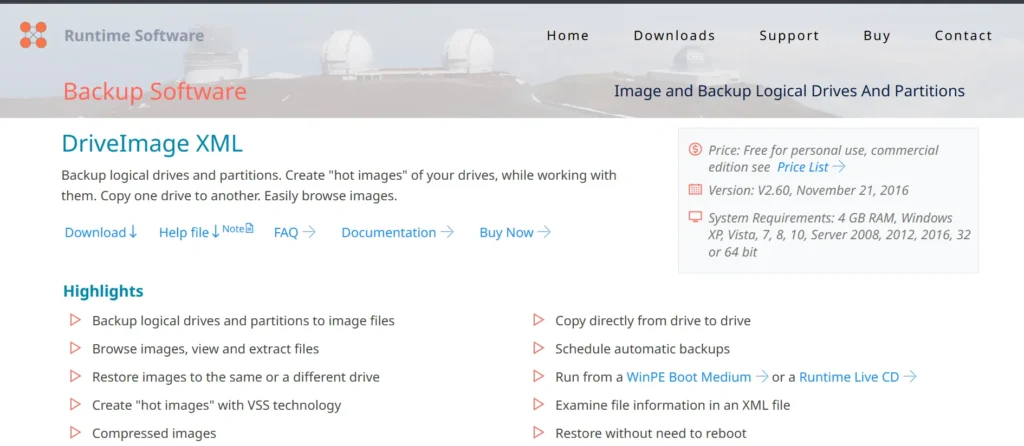Open the Home menu item
Screen dimensions: 1024x446
(x=567, y=35)
